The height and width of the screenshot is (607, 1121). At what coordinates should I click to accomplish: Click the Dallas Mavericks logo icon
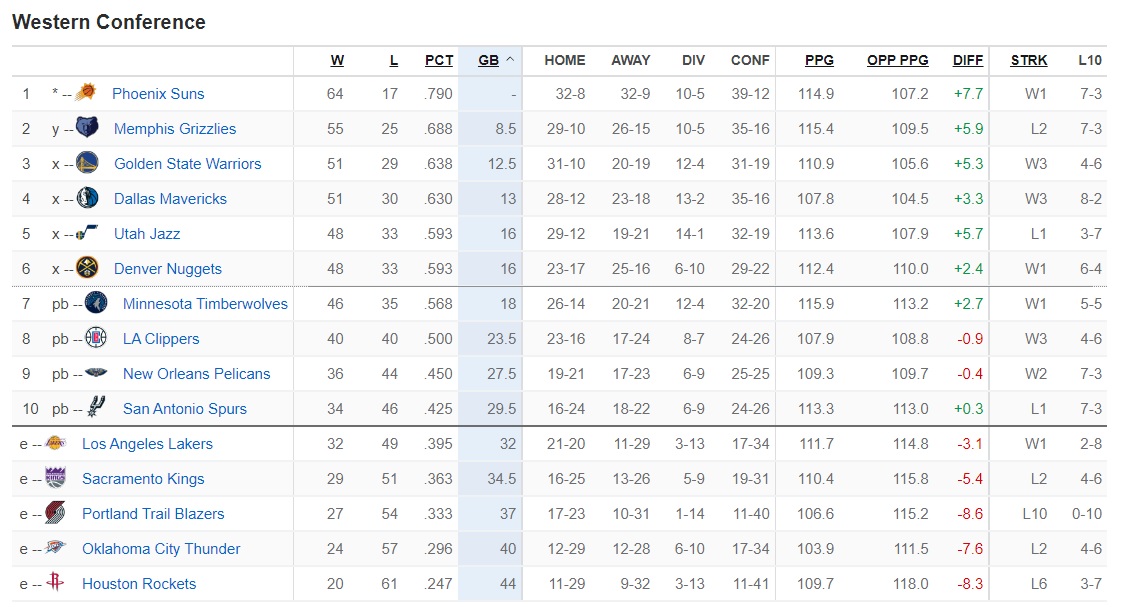click(x=87, y=198)
